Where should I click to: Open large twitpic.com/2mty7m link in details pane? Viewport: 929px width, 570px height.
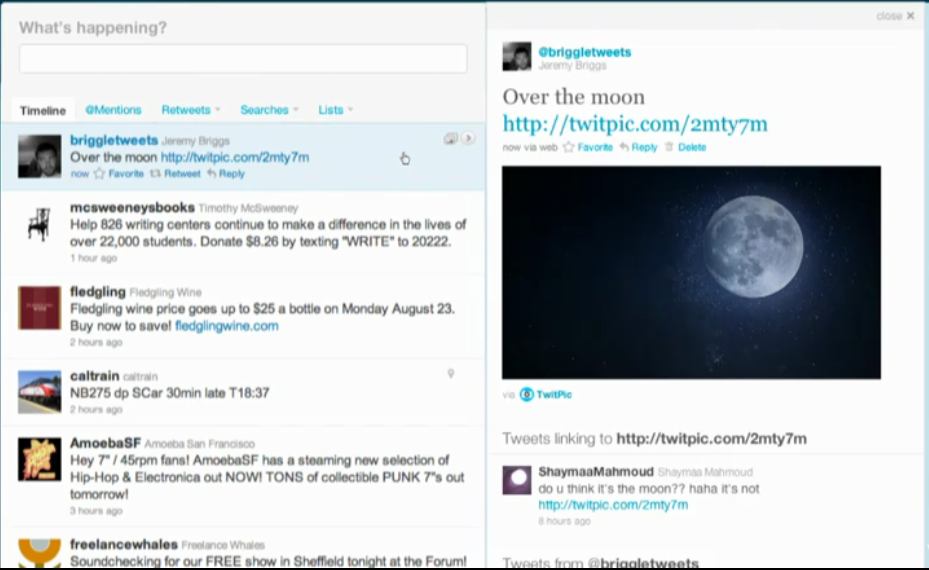635,124
